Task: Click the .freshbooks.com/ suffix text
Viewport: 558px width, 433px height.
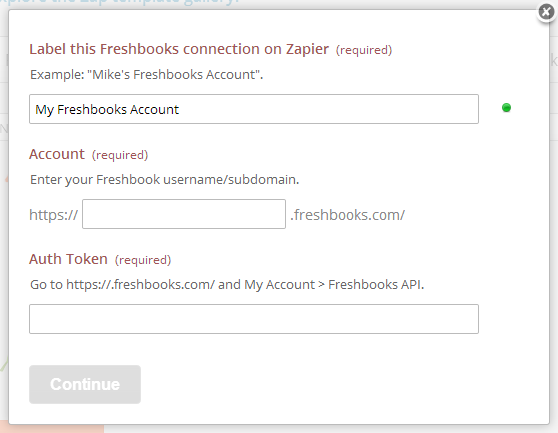Action: (347, 215)
